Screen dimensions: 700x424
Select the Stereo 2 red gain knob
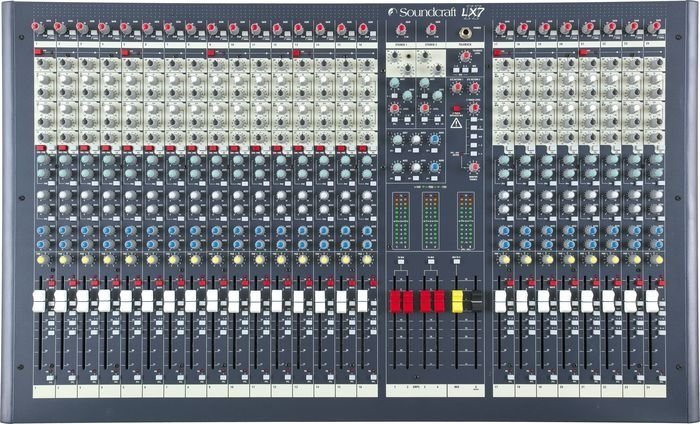point(431,29)
